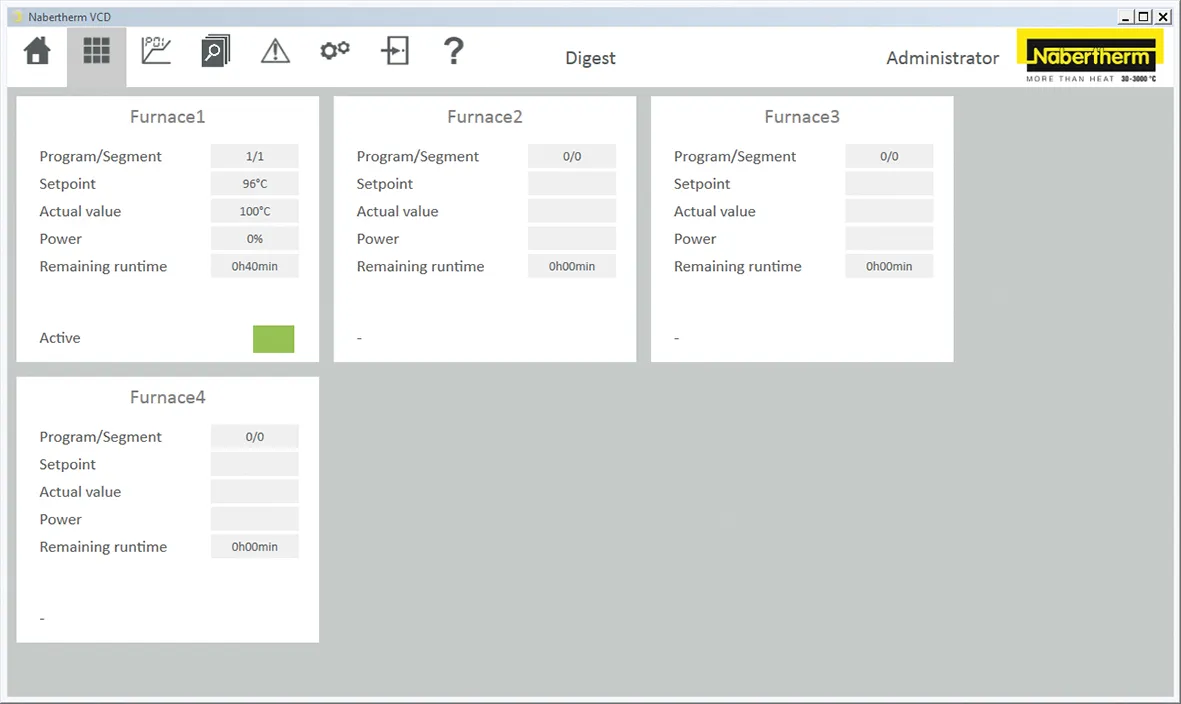
Task: Open the Furnace3 panel title
Action: click(x=802, y=117)
